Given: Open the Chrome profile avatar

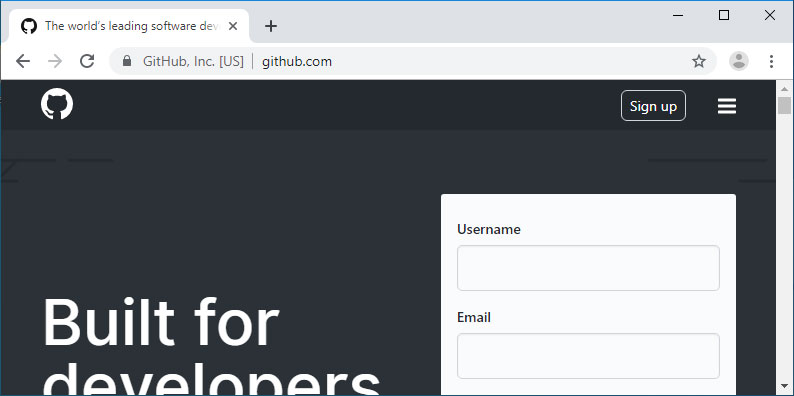Looking at the screenshot, I should point(739,61).
